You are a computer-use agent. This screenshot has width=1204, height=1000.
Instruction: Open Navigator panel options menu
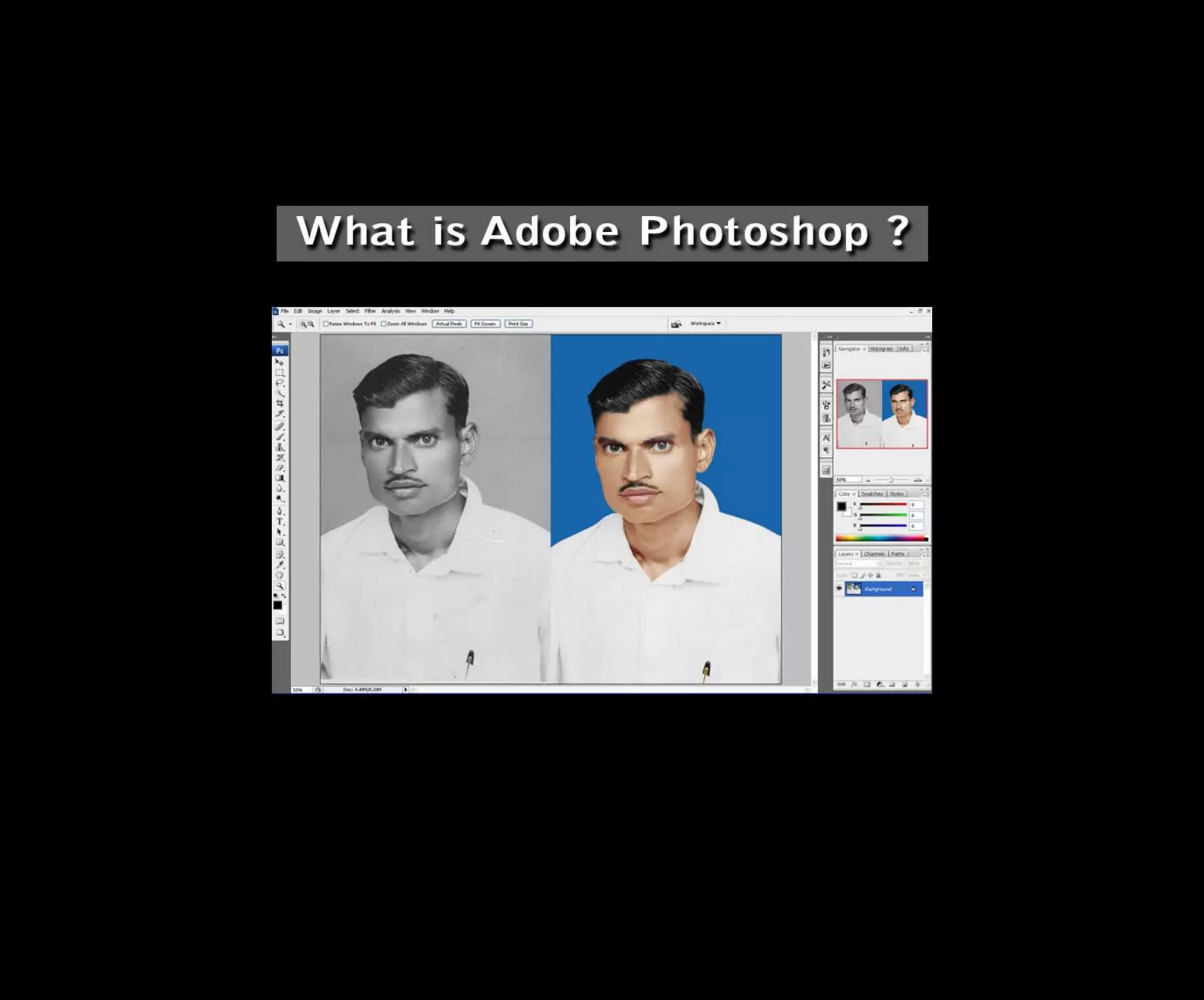click(x=925, y=350)
